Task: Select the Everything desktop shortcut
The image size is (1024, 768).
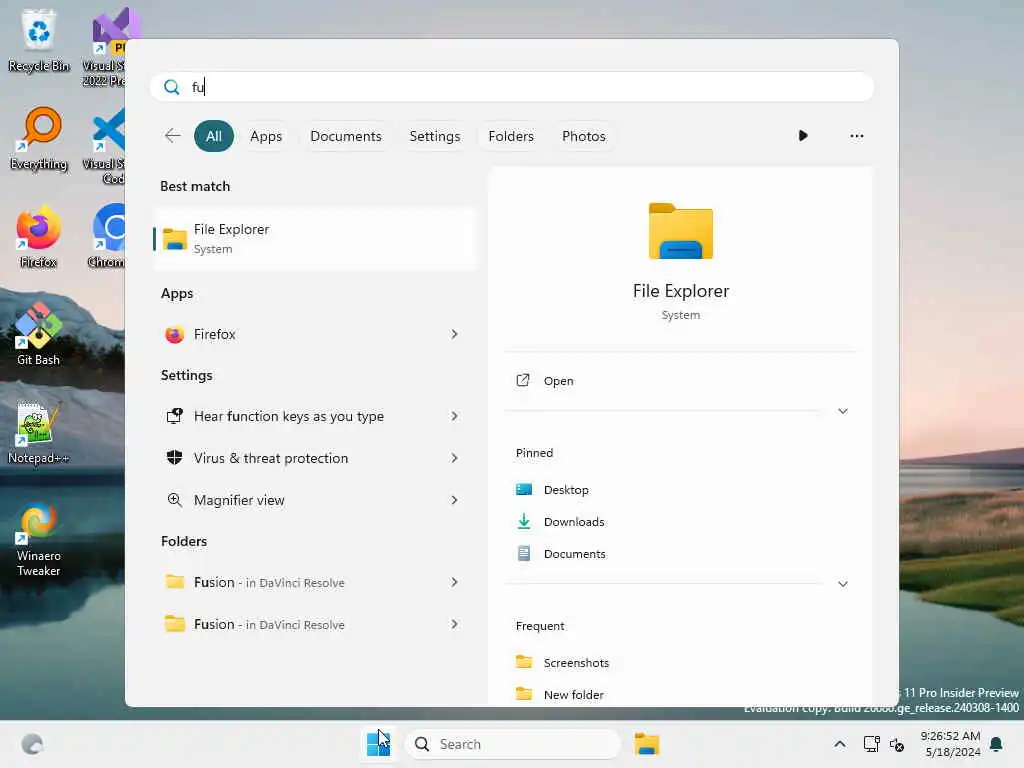Action: [39, 139]
